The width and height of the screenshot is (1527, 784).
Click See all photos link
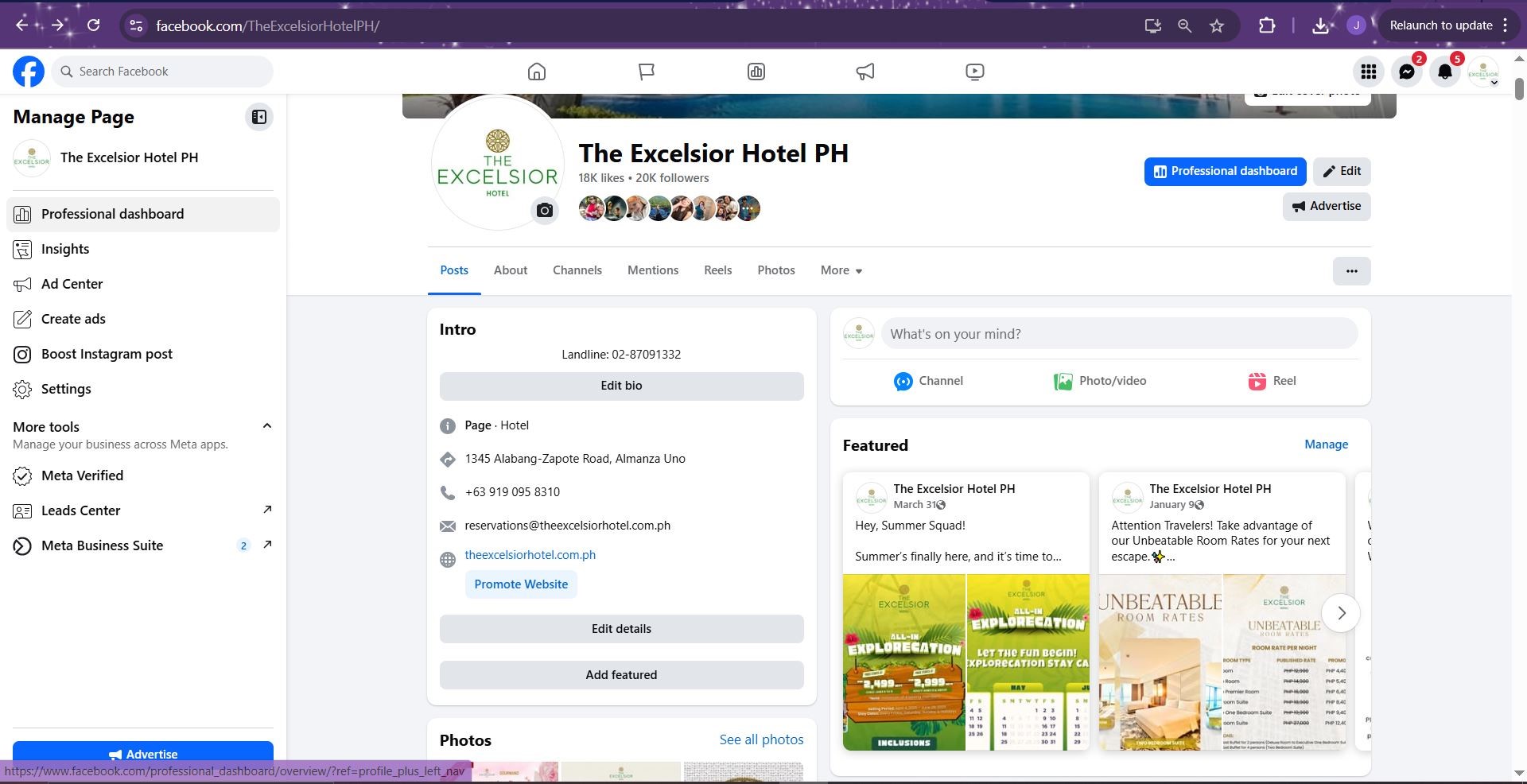[761, 739]
